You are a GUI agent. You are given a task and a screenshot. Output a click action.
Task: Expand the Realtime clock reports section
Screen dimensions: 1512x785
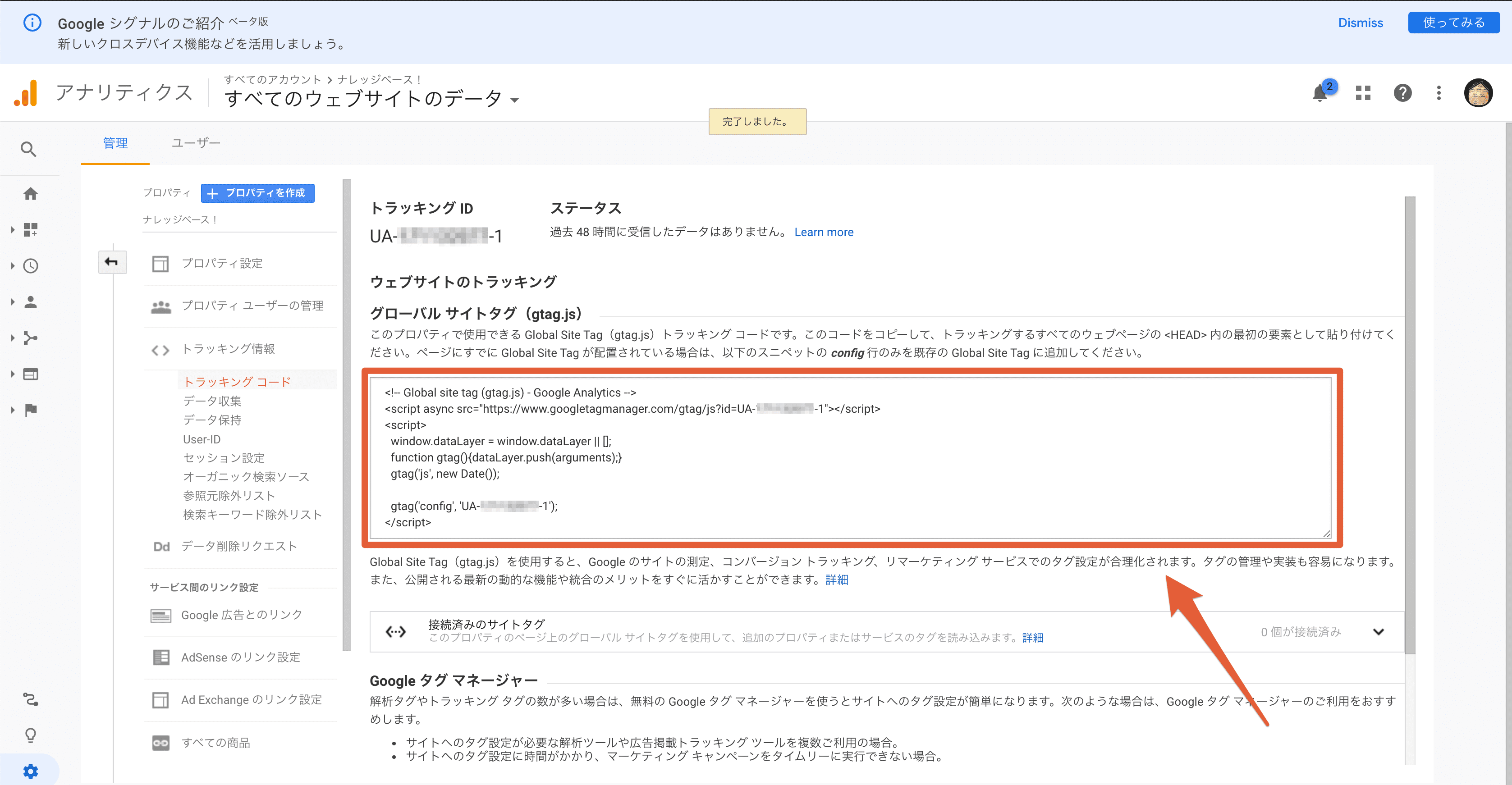coord(31,266)
